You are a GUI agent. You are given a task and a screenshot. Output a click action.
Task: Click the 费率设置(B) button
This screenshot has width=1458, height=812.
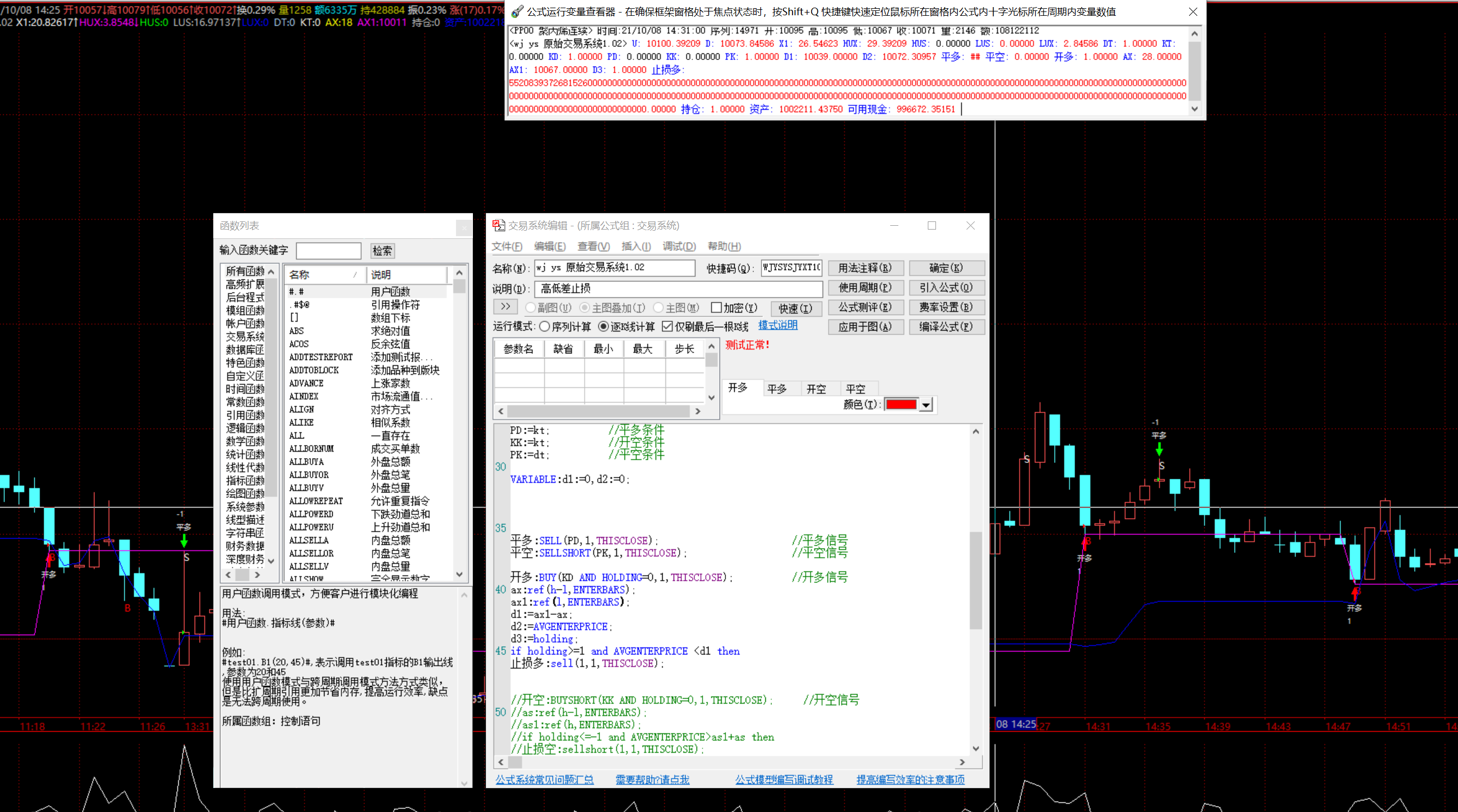coord(946,307)
